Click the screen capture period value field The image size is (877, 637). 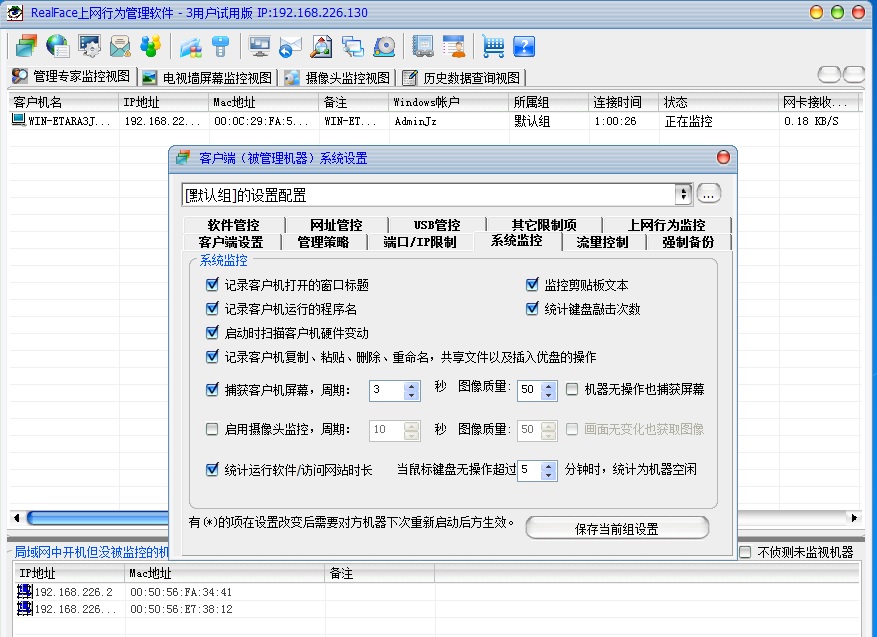[x=386, y=390]
